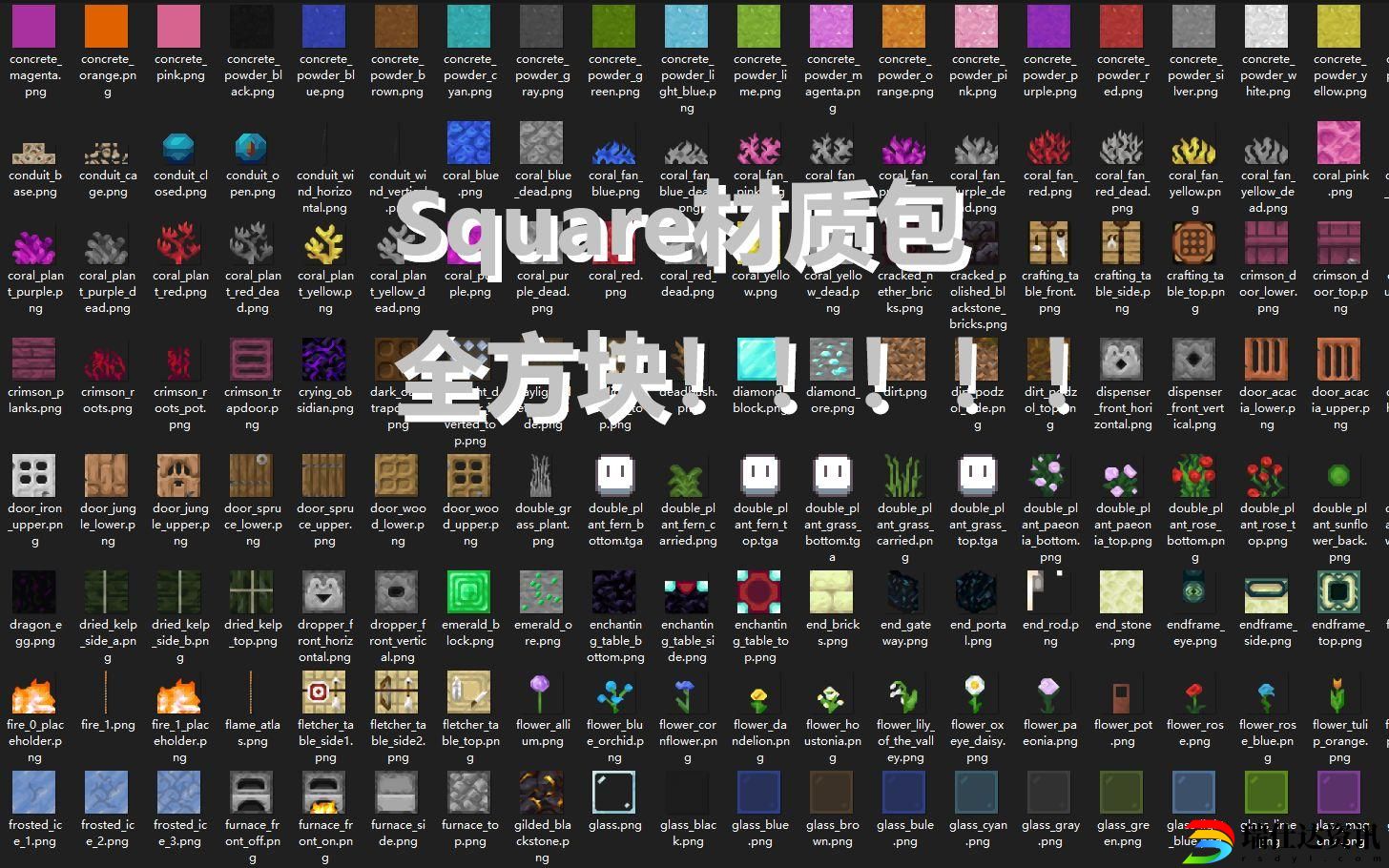Viewport: 1389px width, 868px height.
Task: Select the dragon_egg.png file
Action: coord(34,592)
